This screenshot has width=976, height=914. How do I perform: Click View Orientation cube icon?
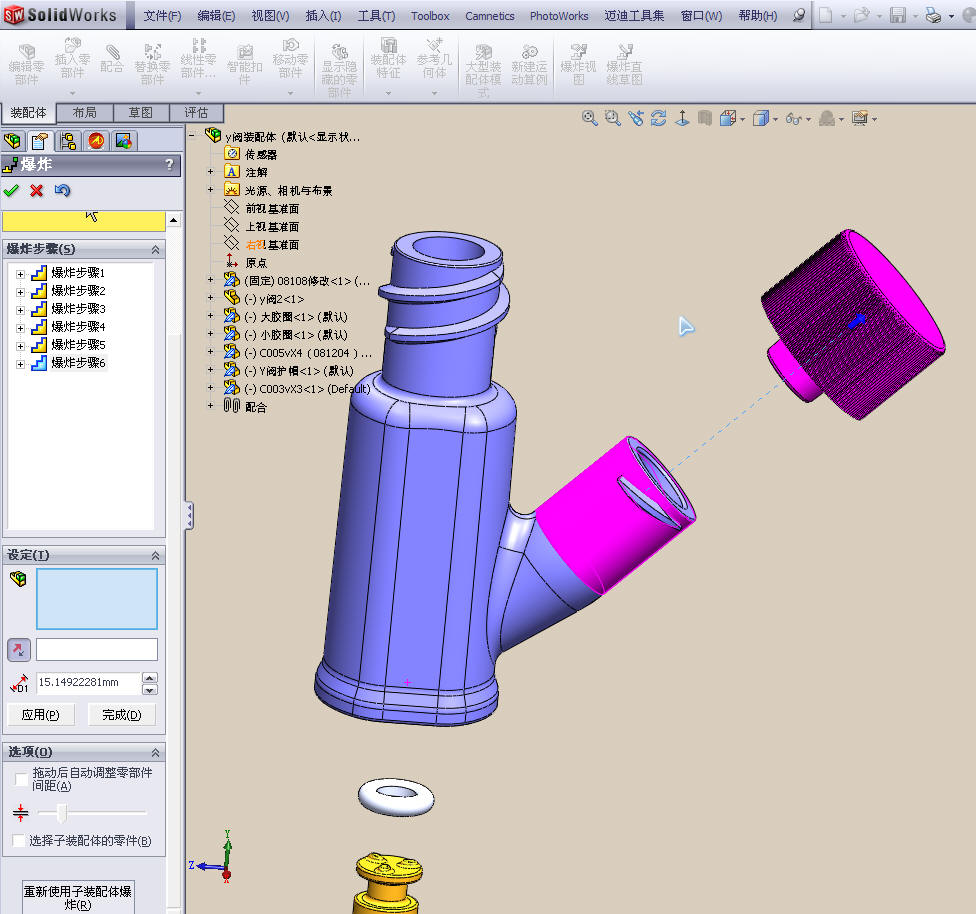pos(728,118)
